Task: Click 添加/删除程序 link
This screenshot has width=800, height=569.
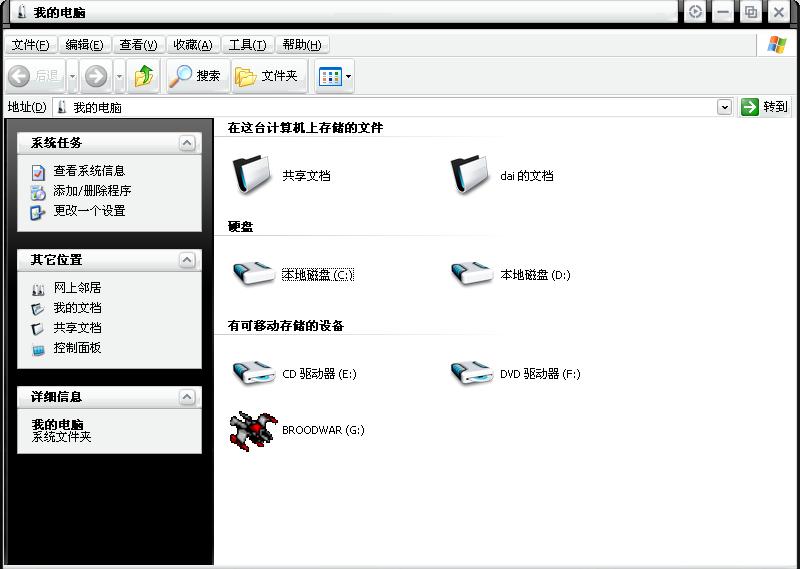Action: pos(92,191)
